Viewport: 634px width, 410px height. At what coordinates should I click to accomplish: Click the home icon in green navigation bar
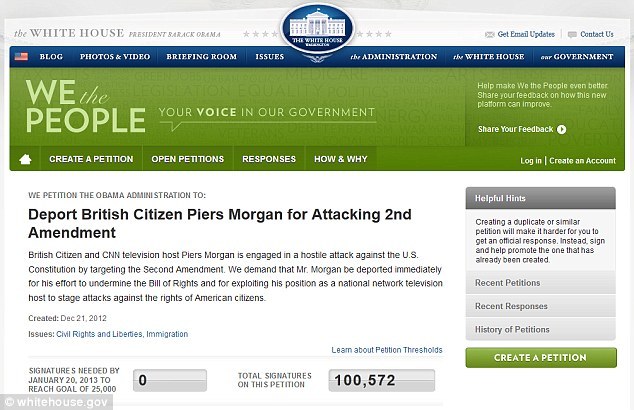point(25,159)
